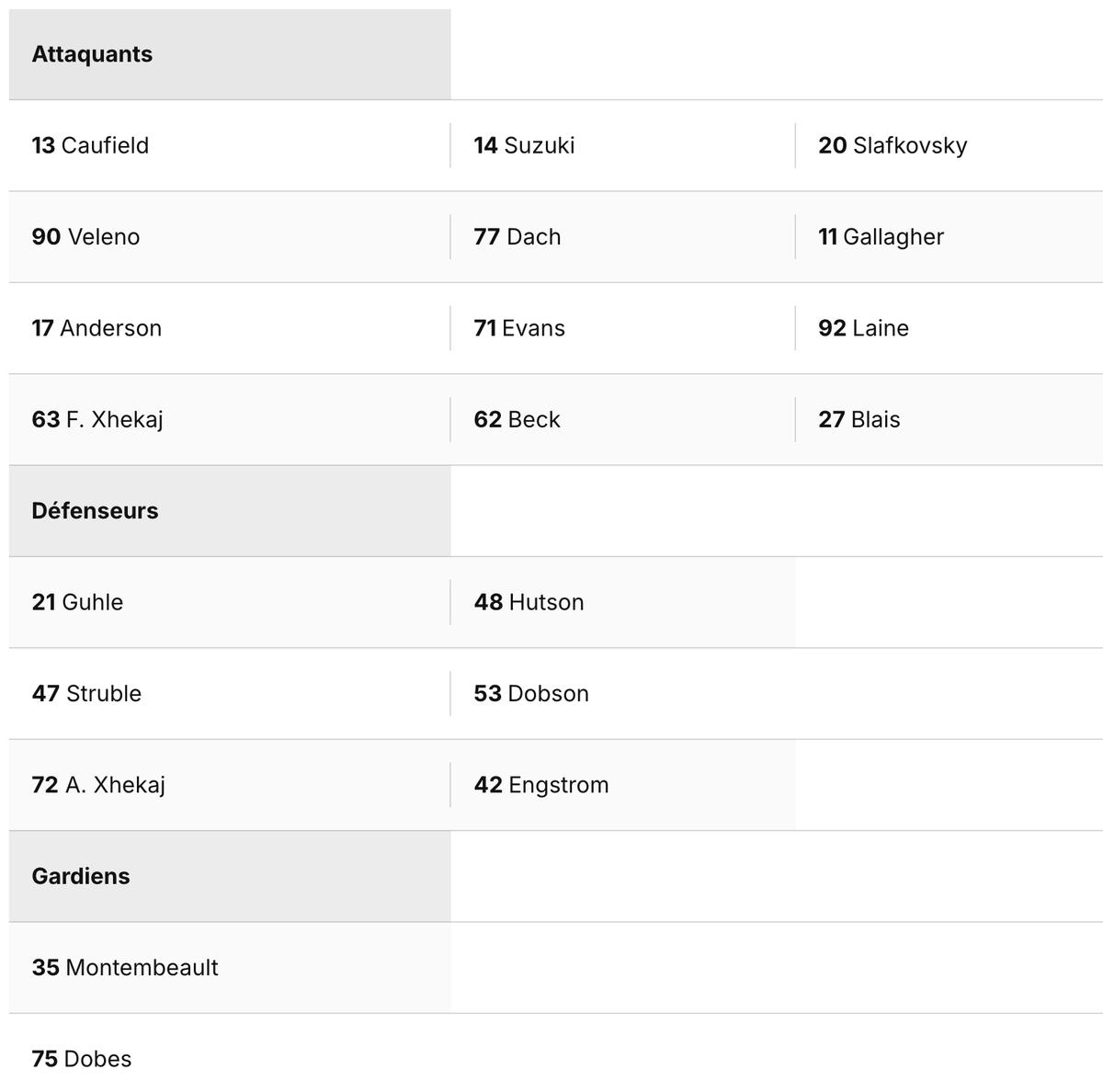Select goalie 35 Montembeault
The width and height of the screenshot is (1103, 1092).
(x=125, y=967)
